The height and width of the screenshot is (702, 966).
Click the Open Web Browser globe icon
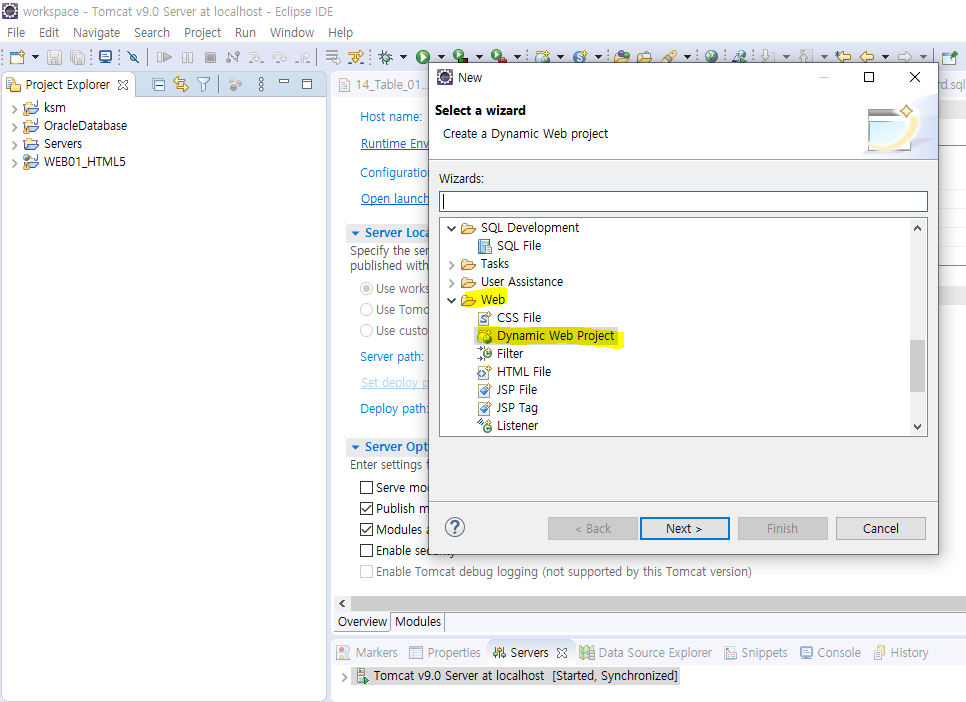pyautogui.click(x=712, y=57)
